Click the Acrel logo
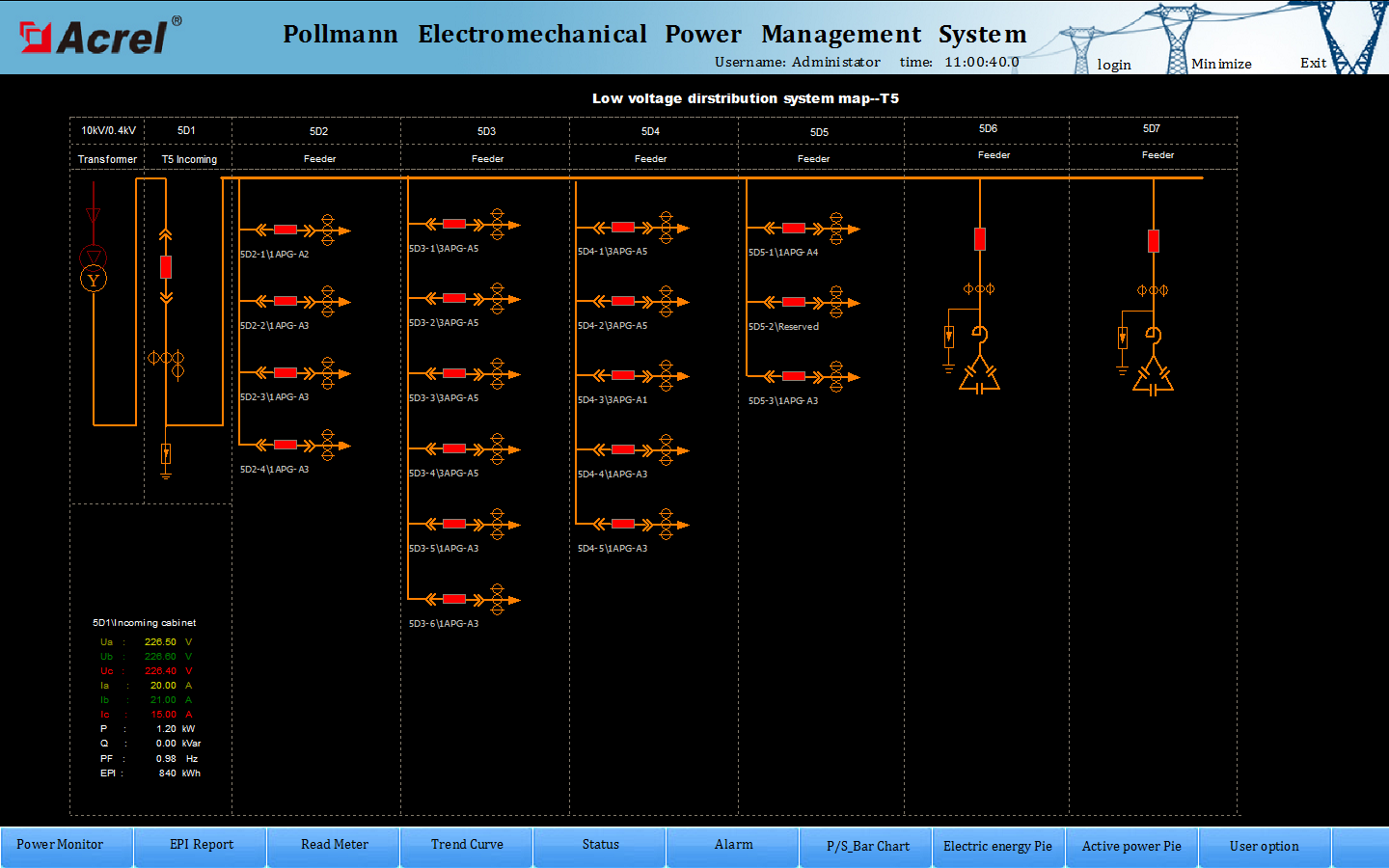 point(96,37)
